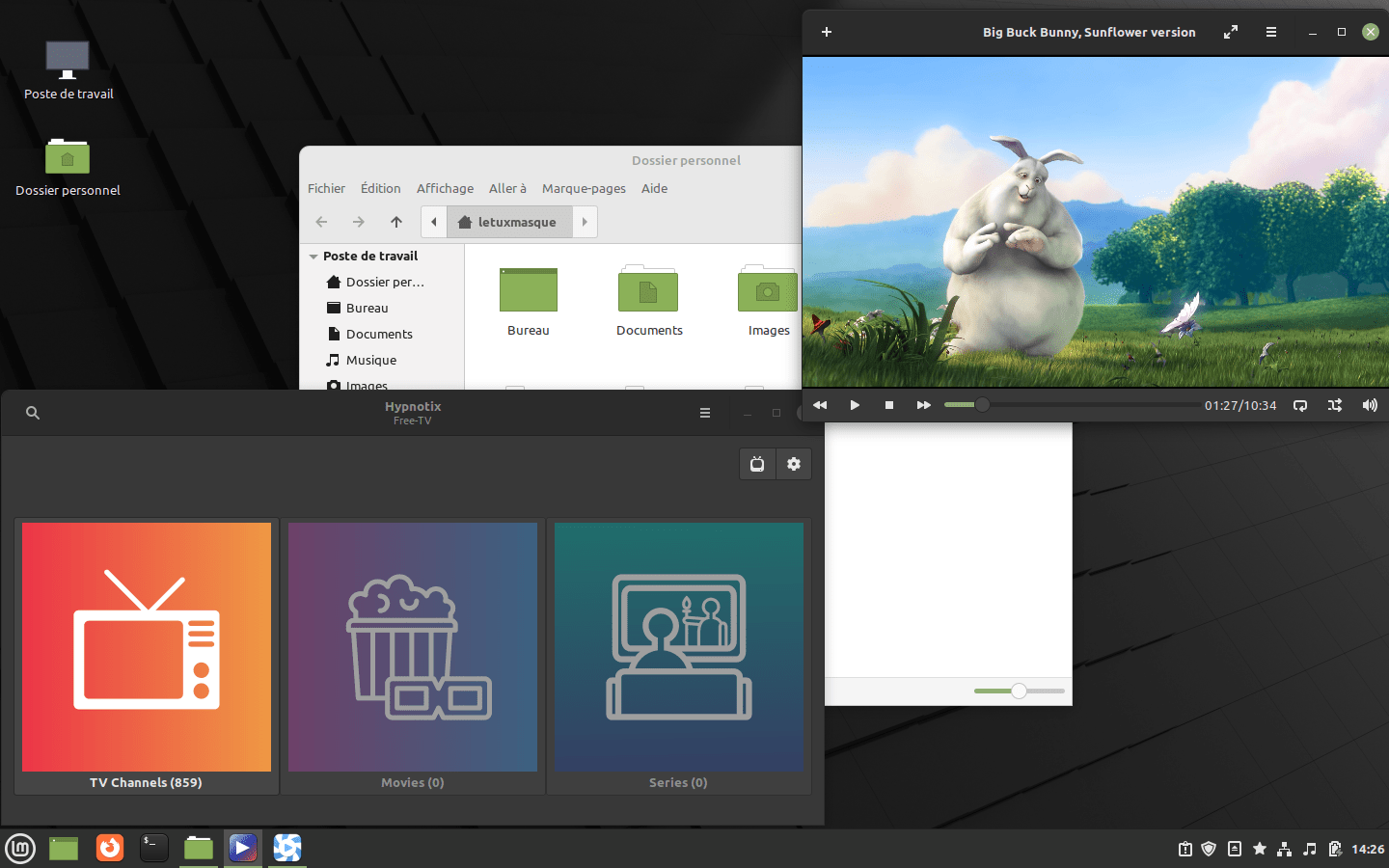Open favorites star tray icon
The image size is (1389, 868).
pos(1259,849)
